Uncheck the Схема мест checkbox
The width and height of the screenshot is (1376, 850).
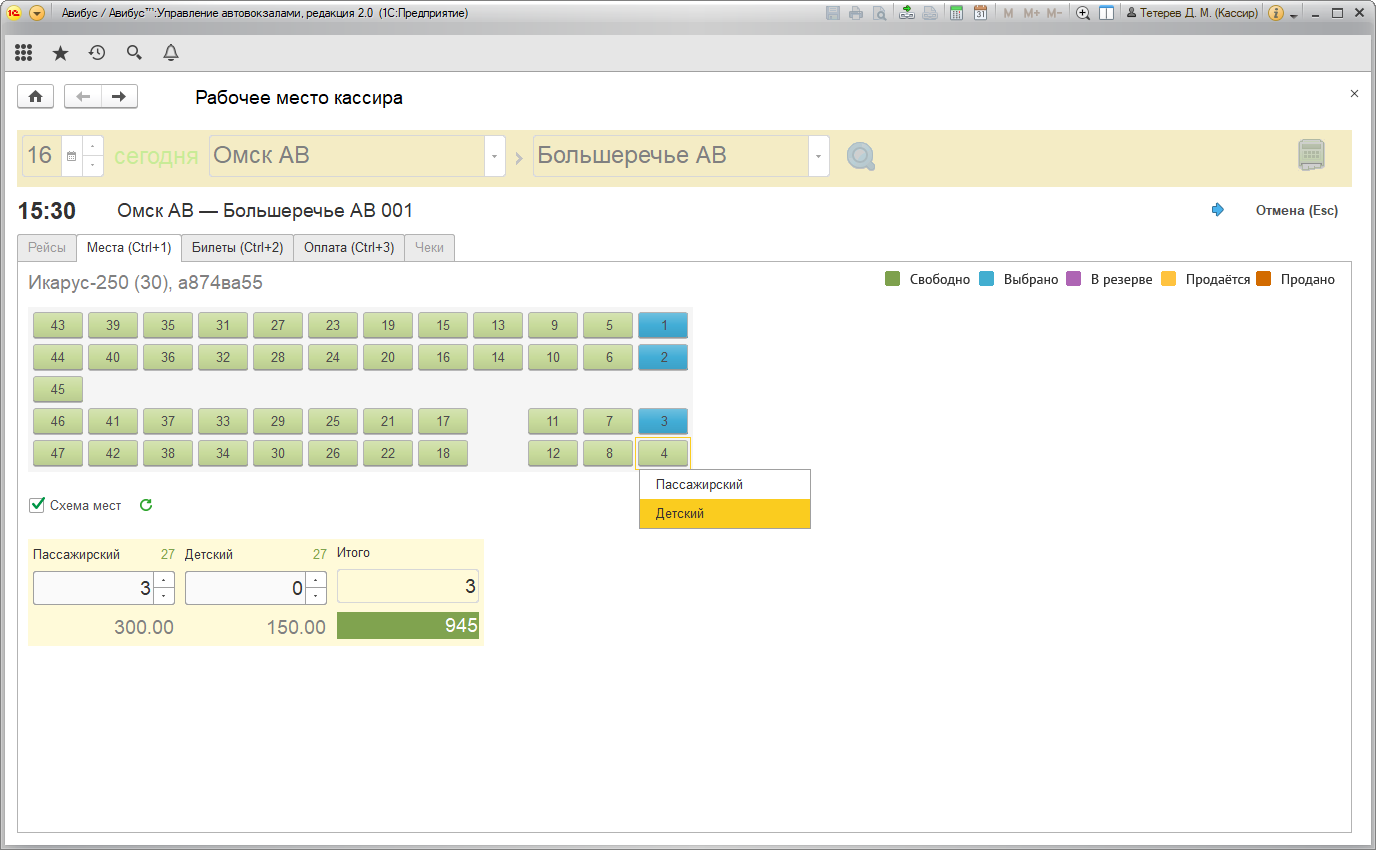38,505
